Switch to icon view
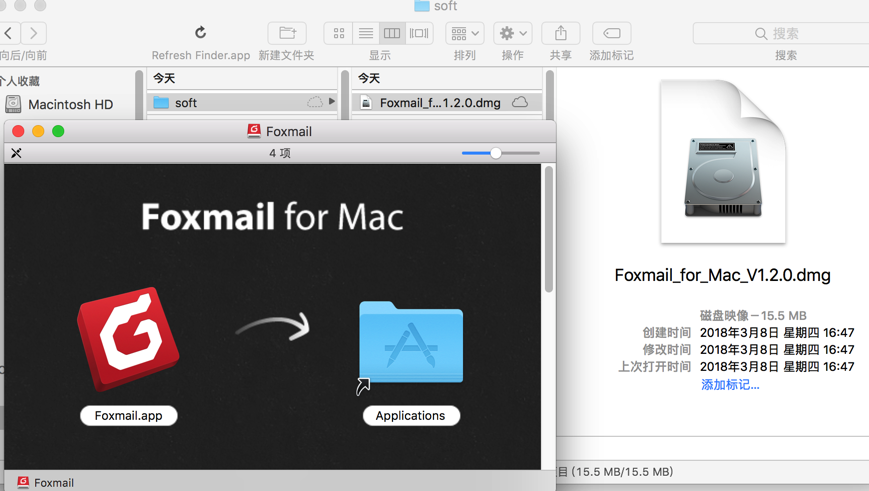The height and width of the screenshot is (491, 869). point(339,33)
